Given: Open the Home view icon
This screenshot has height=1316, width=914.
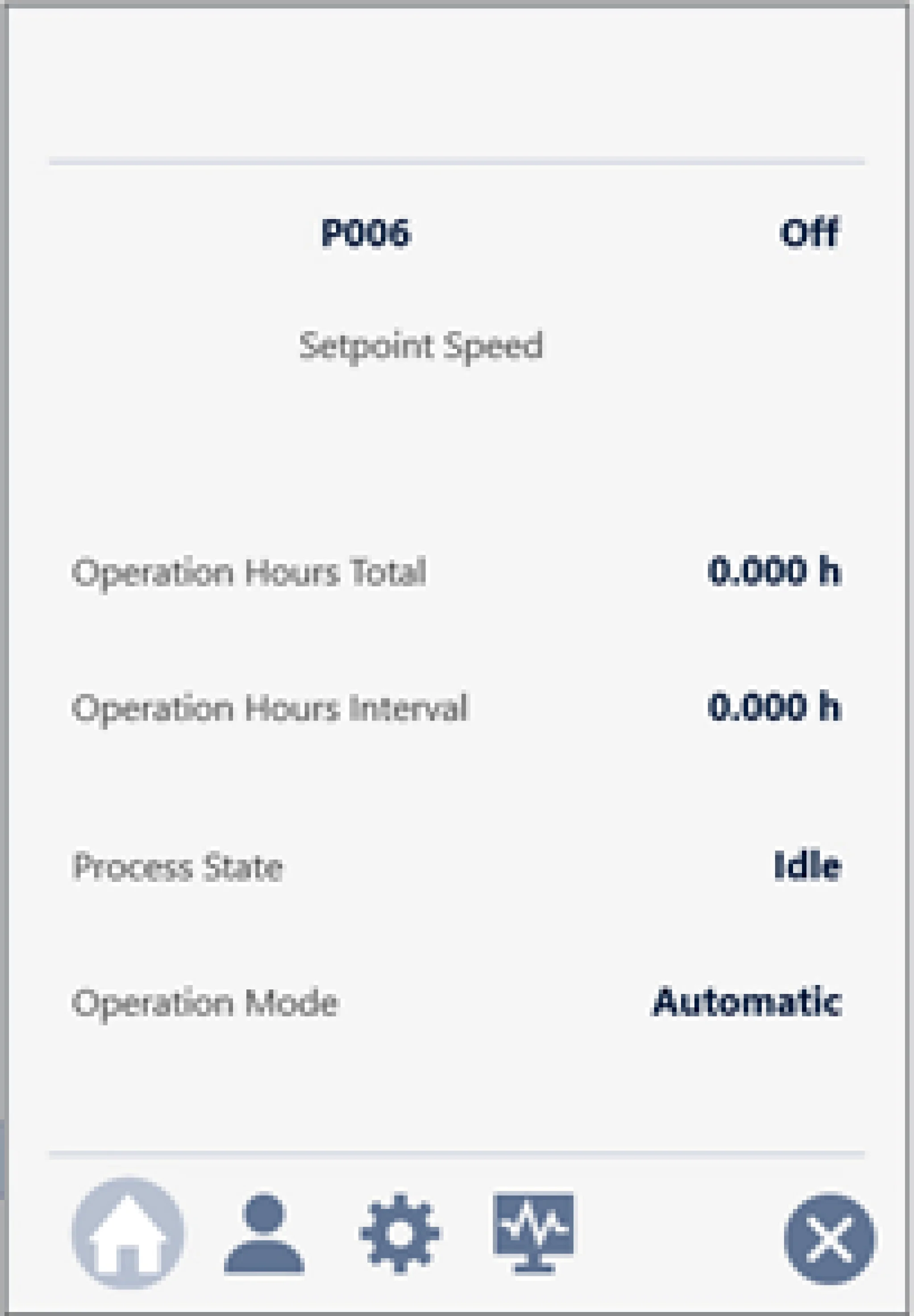Looking at the screenshot, I should click(128, 1233).
